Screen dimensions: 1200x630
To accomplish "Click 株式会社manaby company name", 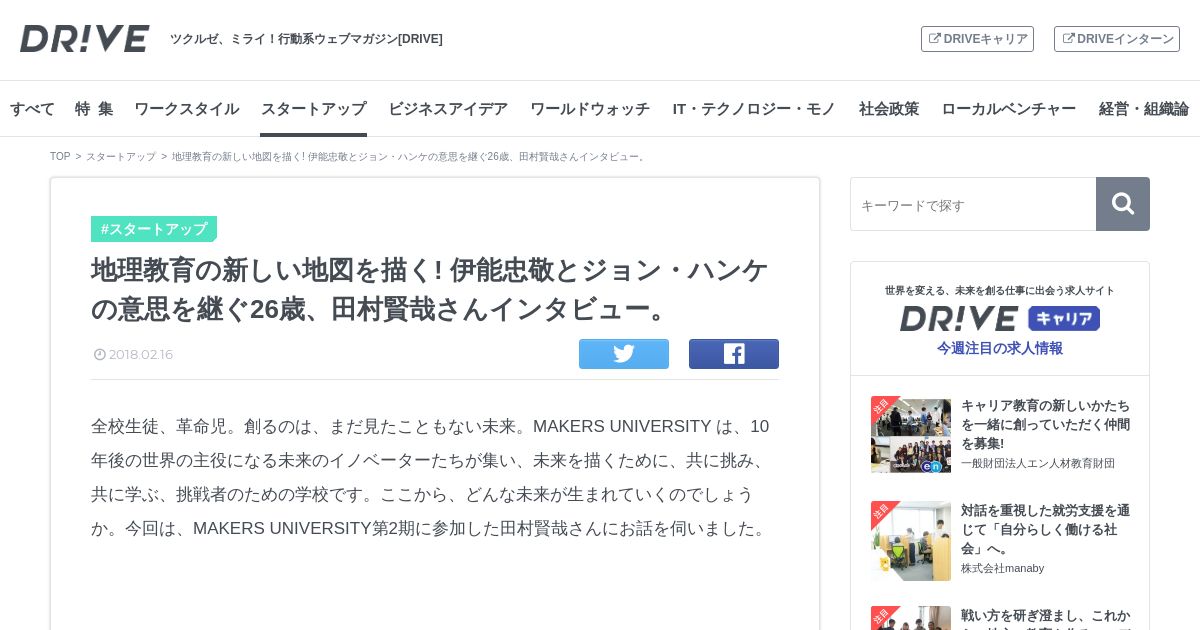I will 1003,568.
